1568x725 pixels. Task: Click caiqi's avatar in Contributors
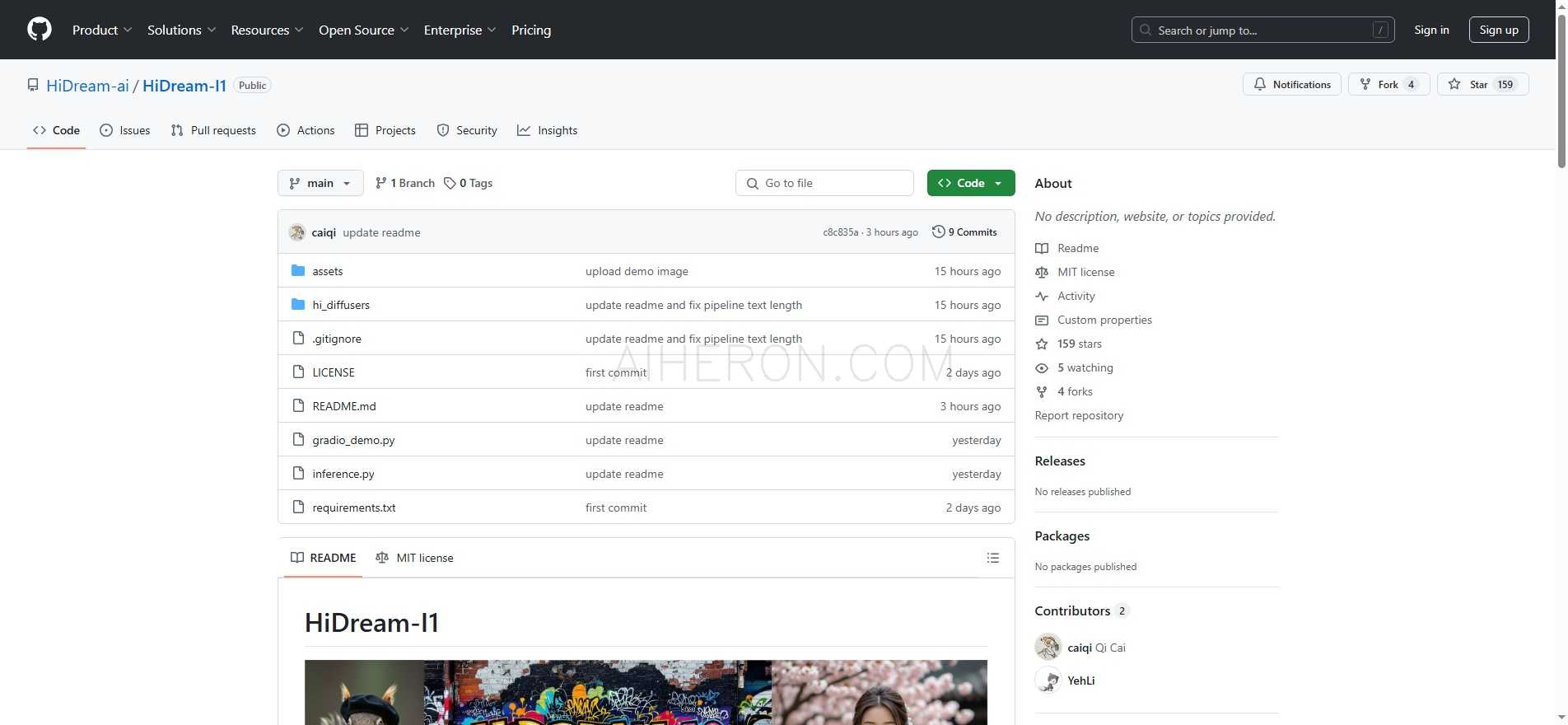coord(1048,648)
